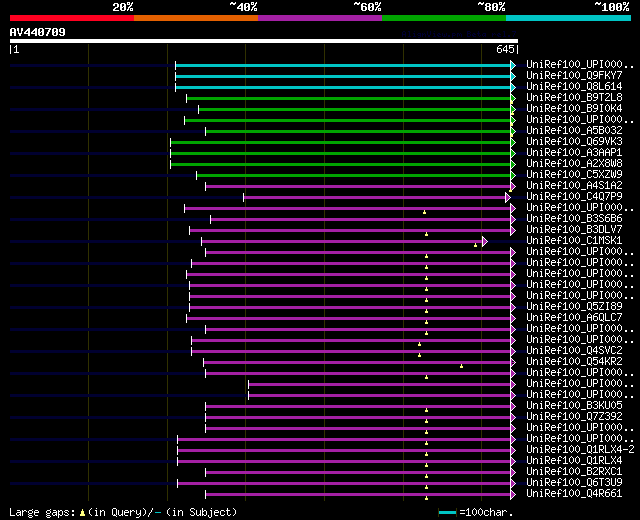Click the cyan arrowhead on the Q8L614 row

point(513,87)
